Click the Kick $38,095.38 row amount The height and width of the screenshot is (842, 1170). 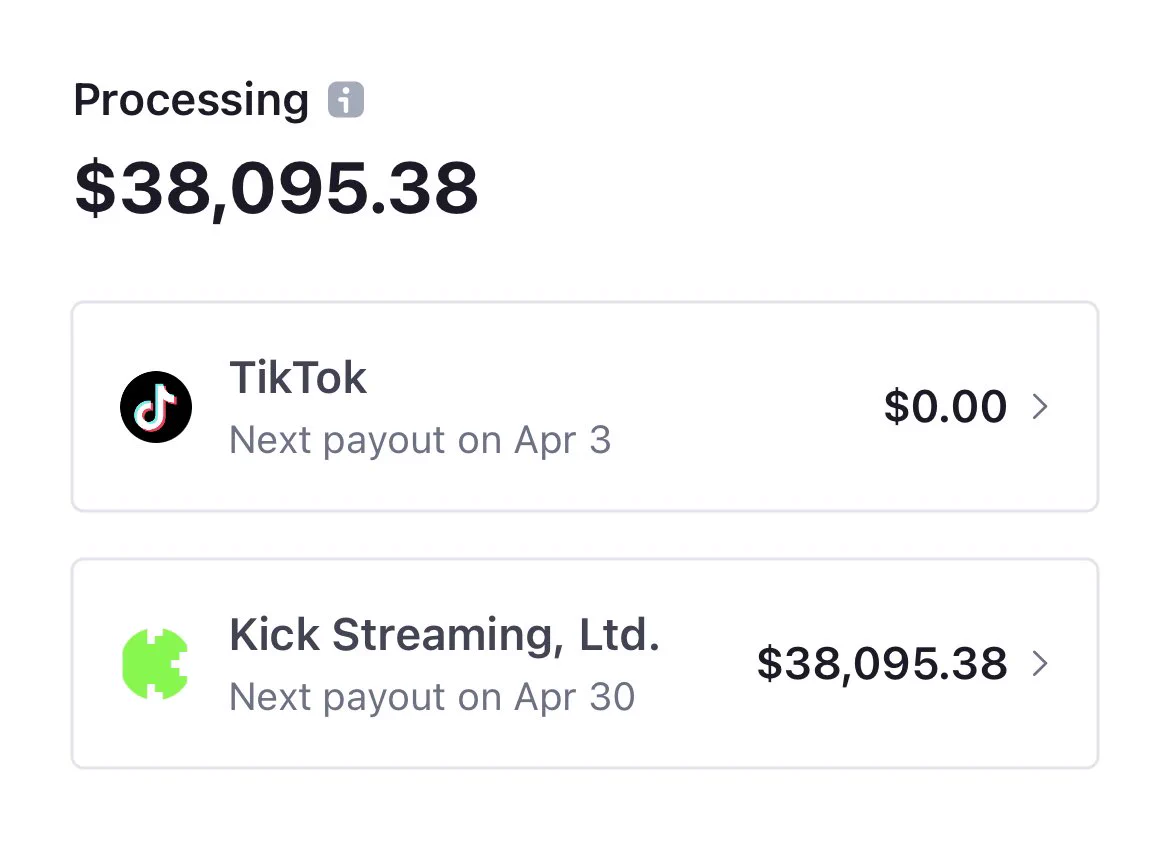tap(882, 664)
